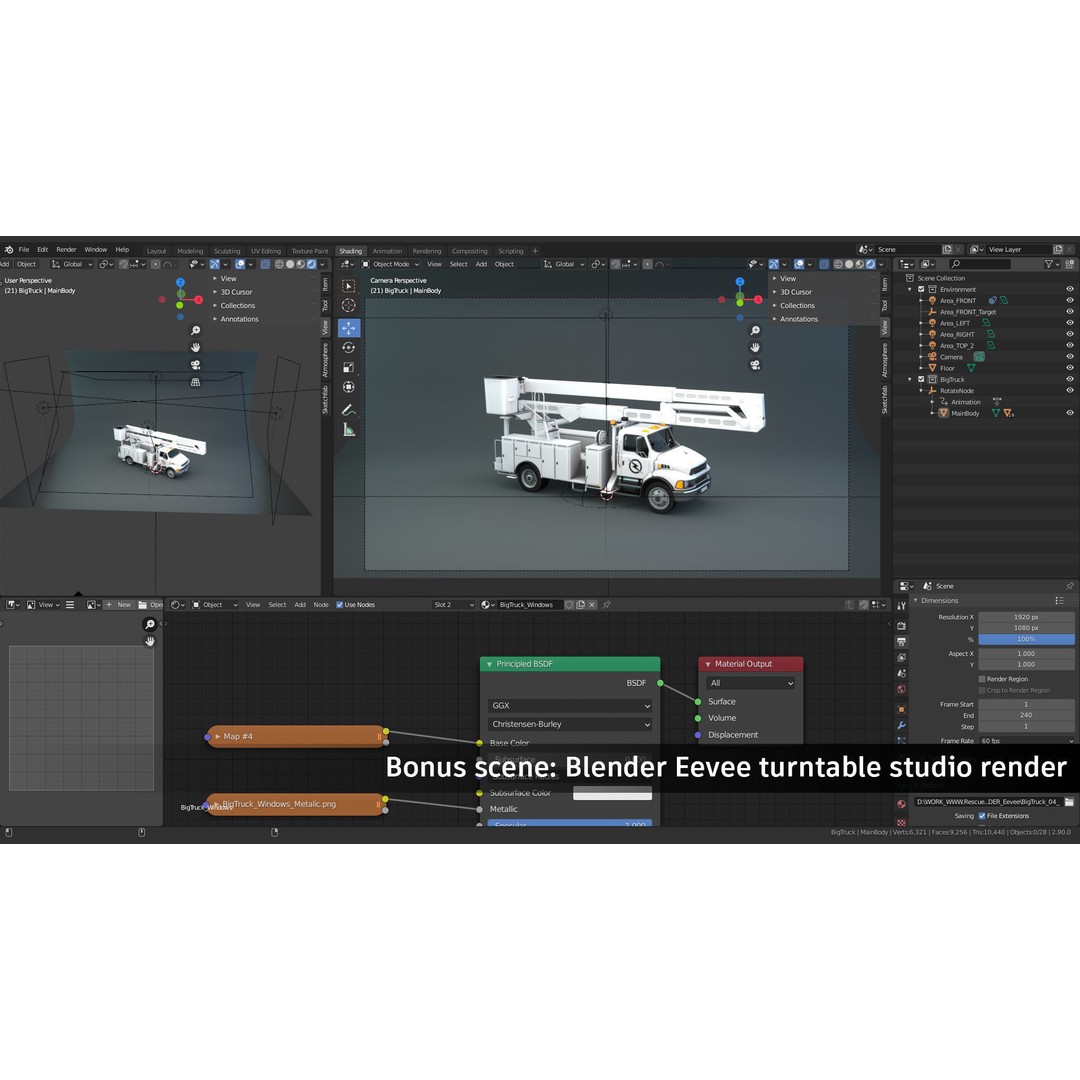Open the World properties globe tab icon

tap(902, 689)
